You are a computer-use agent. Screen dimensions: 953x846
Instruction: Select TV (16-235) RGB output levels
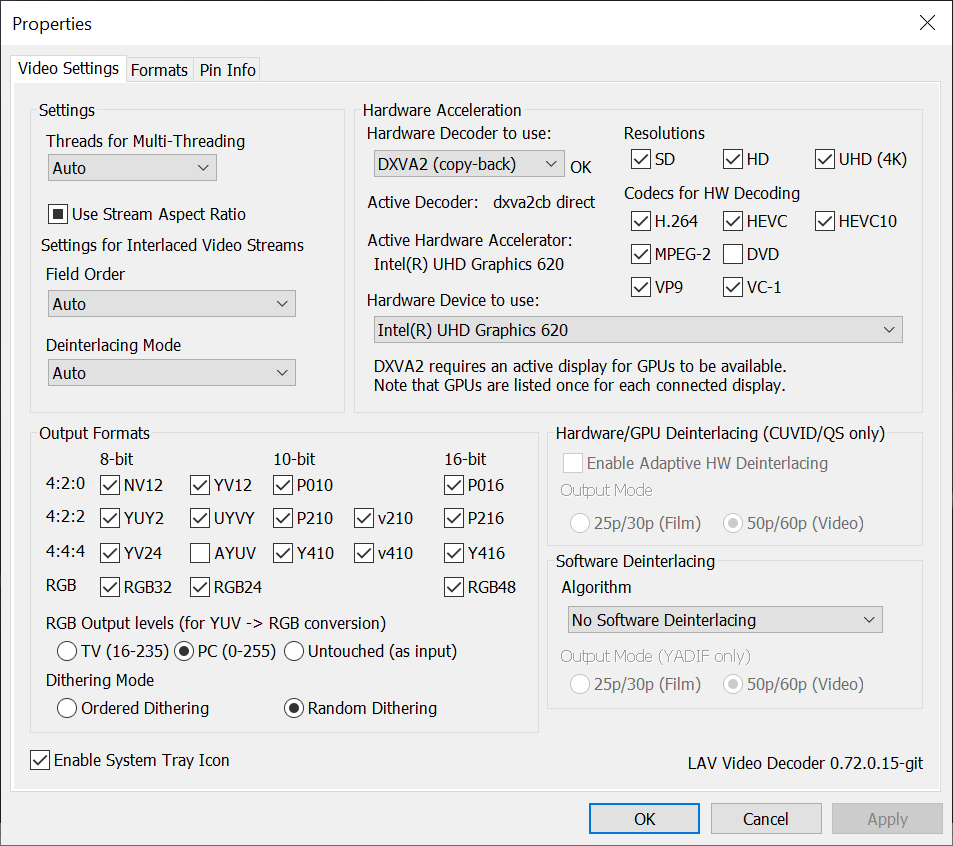point(66,651)
